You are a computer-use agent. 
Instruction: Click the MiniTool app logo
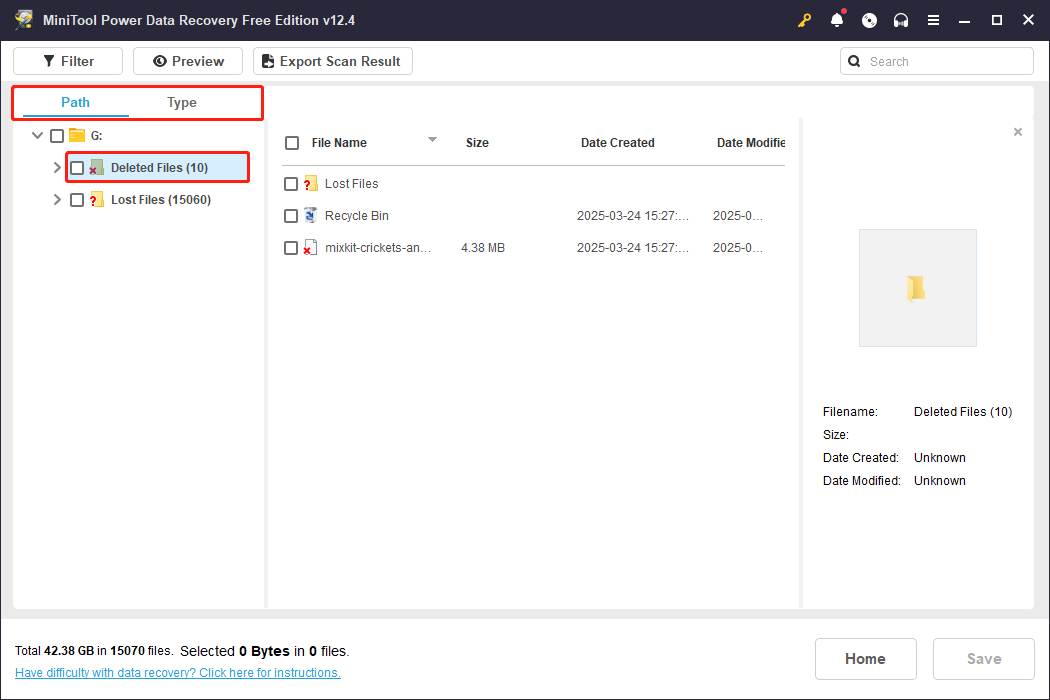coord(23,20)
